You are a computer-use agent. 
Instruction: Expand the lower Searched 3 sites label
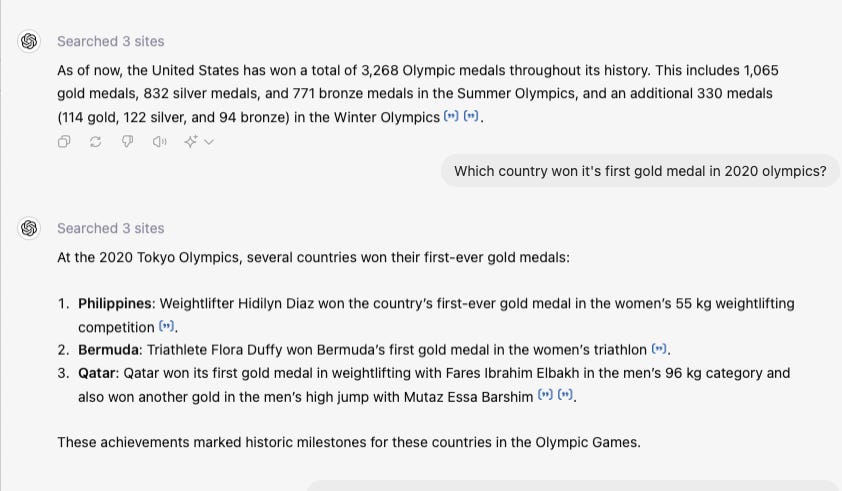tap(111, 228)
